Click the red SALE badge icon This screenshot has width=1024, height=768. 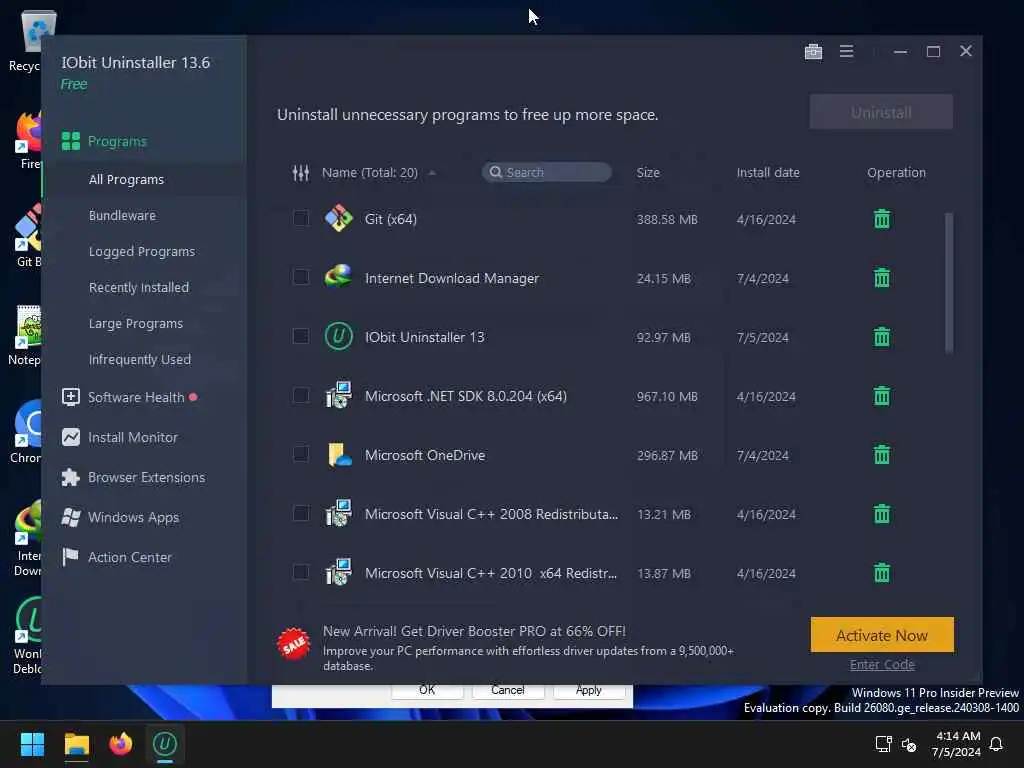(293, 644)
